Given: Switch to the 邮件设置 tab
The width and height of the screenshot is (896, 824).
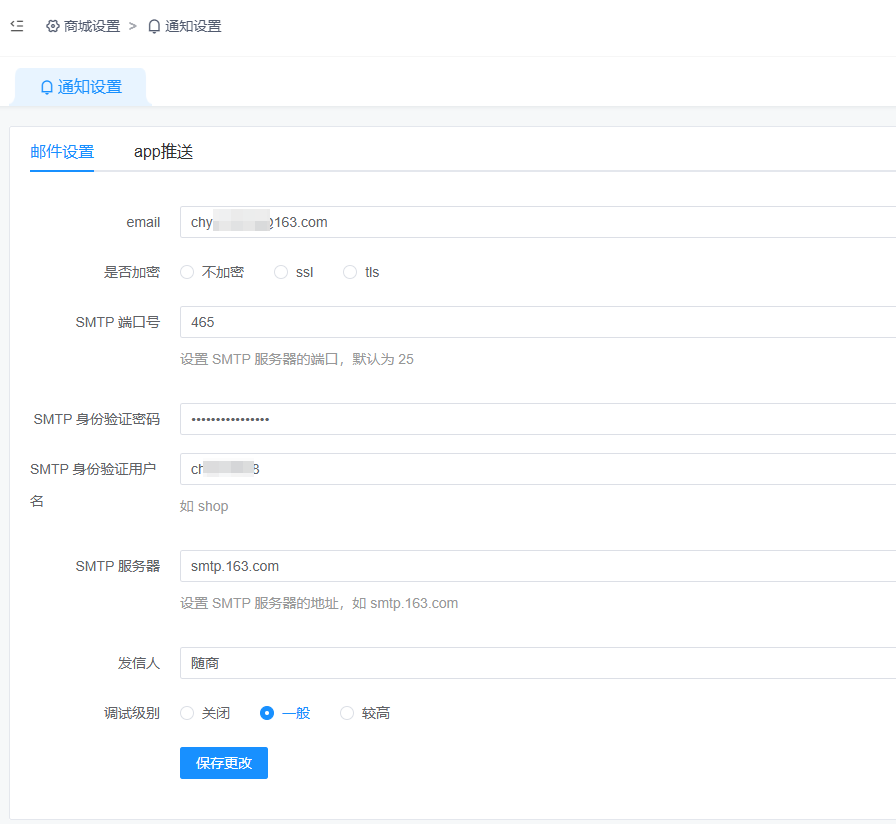Looking at the screenshot, I should point(62,152).
